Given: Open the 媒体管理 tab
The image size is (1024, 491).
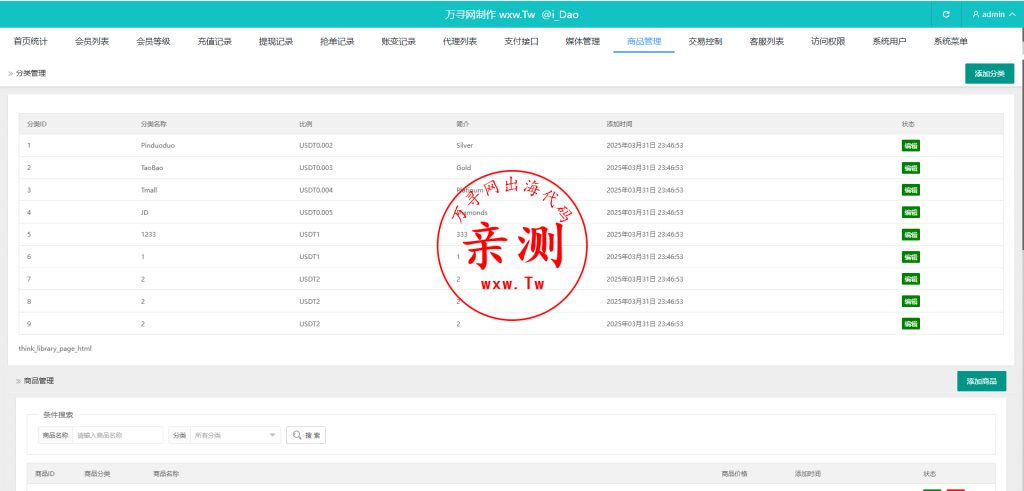Looking at the screenshot, I should (583, 41).
